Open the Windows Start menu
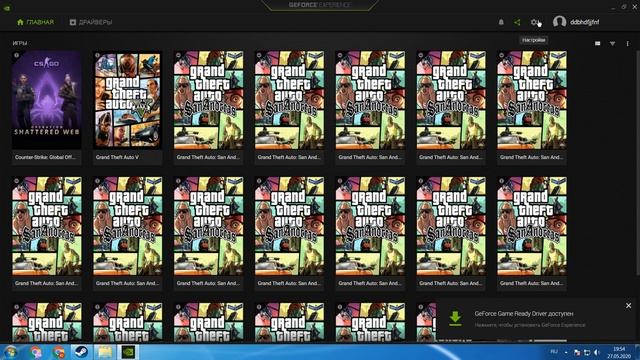 [11, 352]
